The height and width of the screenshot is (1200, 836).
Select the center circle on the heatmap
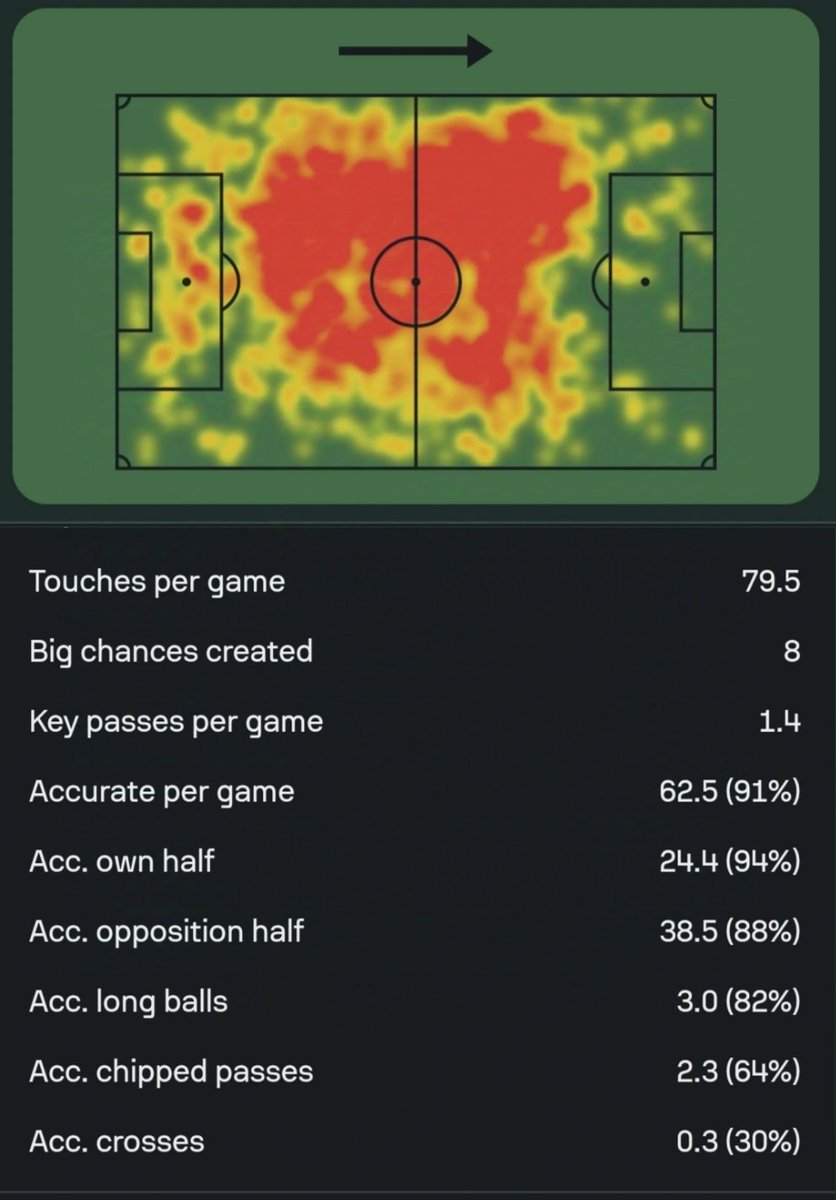416,282
